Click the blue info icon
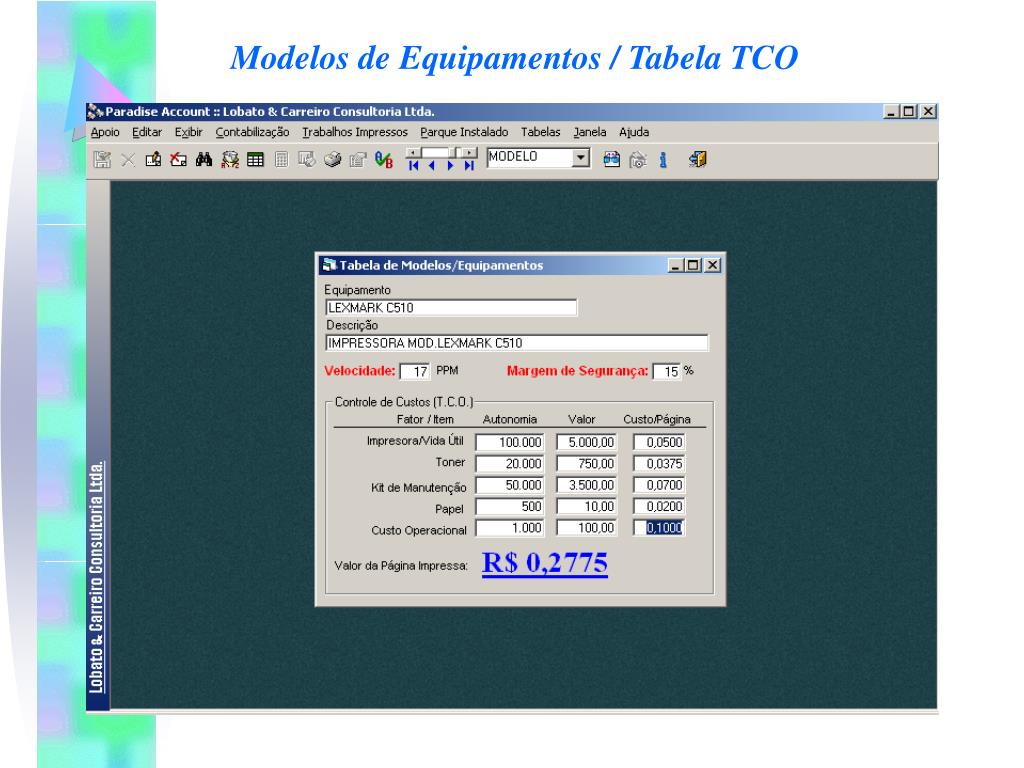1024x768 pixels. click(663, 159)
